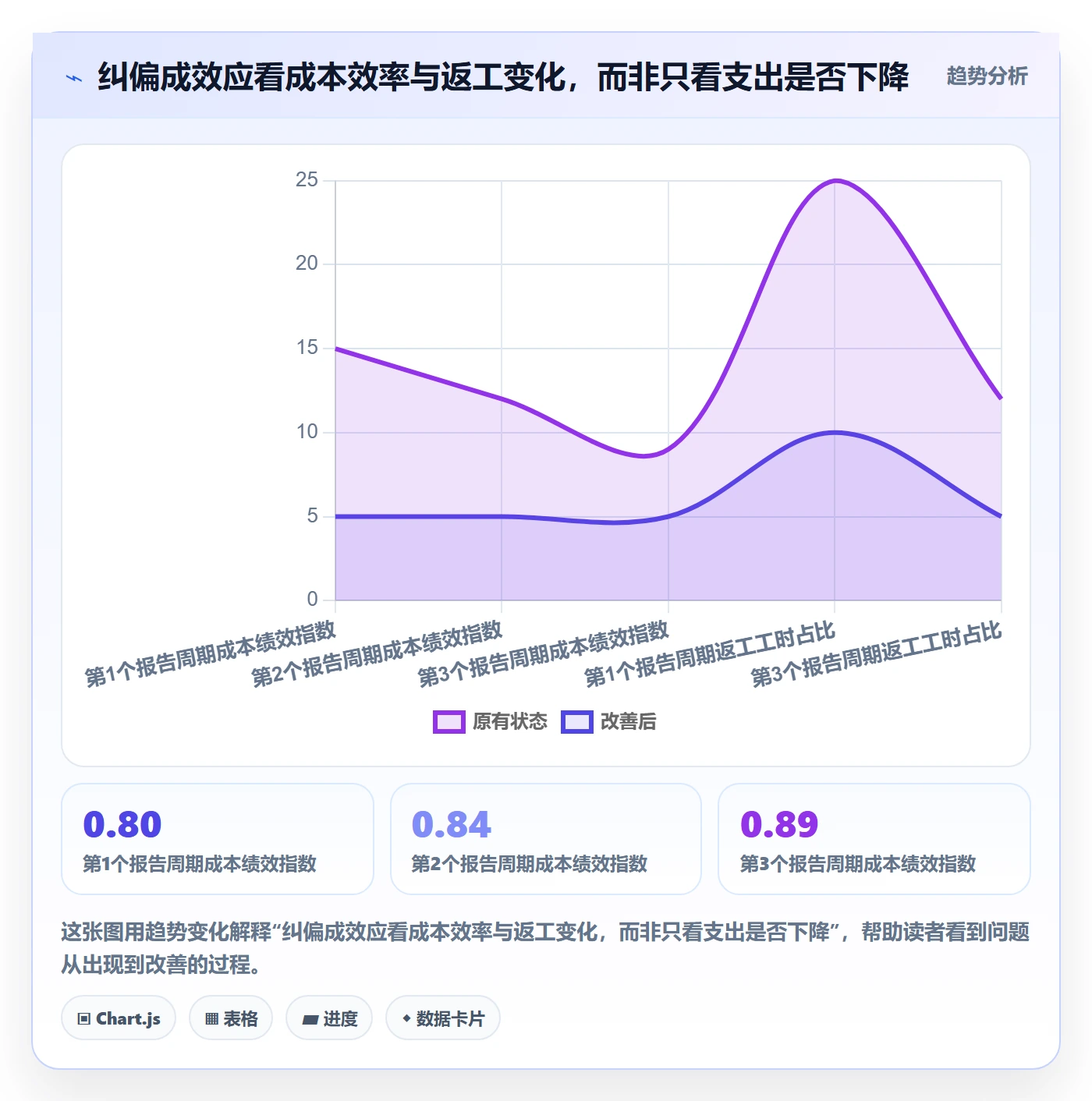Viewport: 1092px width, 1101px height.
Task: Click the chart title 纠偏成效应看成本效率与返工变化
Action: pos(331,77)
